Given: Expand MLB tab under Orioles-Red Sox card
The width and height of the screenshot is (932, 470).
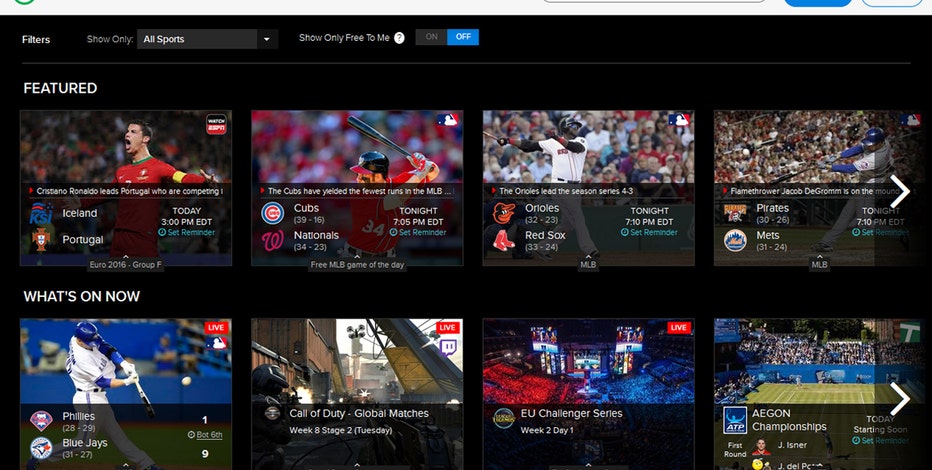Looking at the screenshot, I should tap(588, 264).
